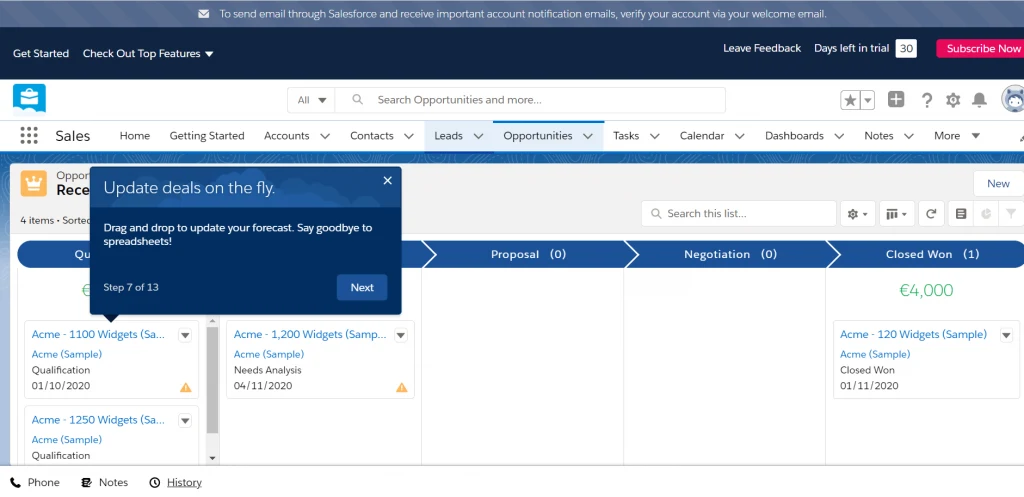1024x497 pixels.
Task: Open the Help question mark icon
Action: (927, 100)
